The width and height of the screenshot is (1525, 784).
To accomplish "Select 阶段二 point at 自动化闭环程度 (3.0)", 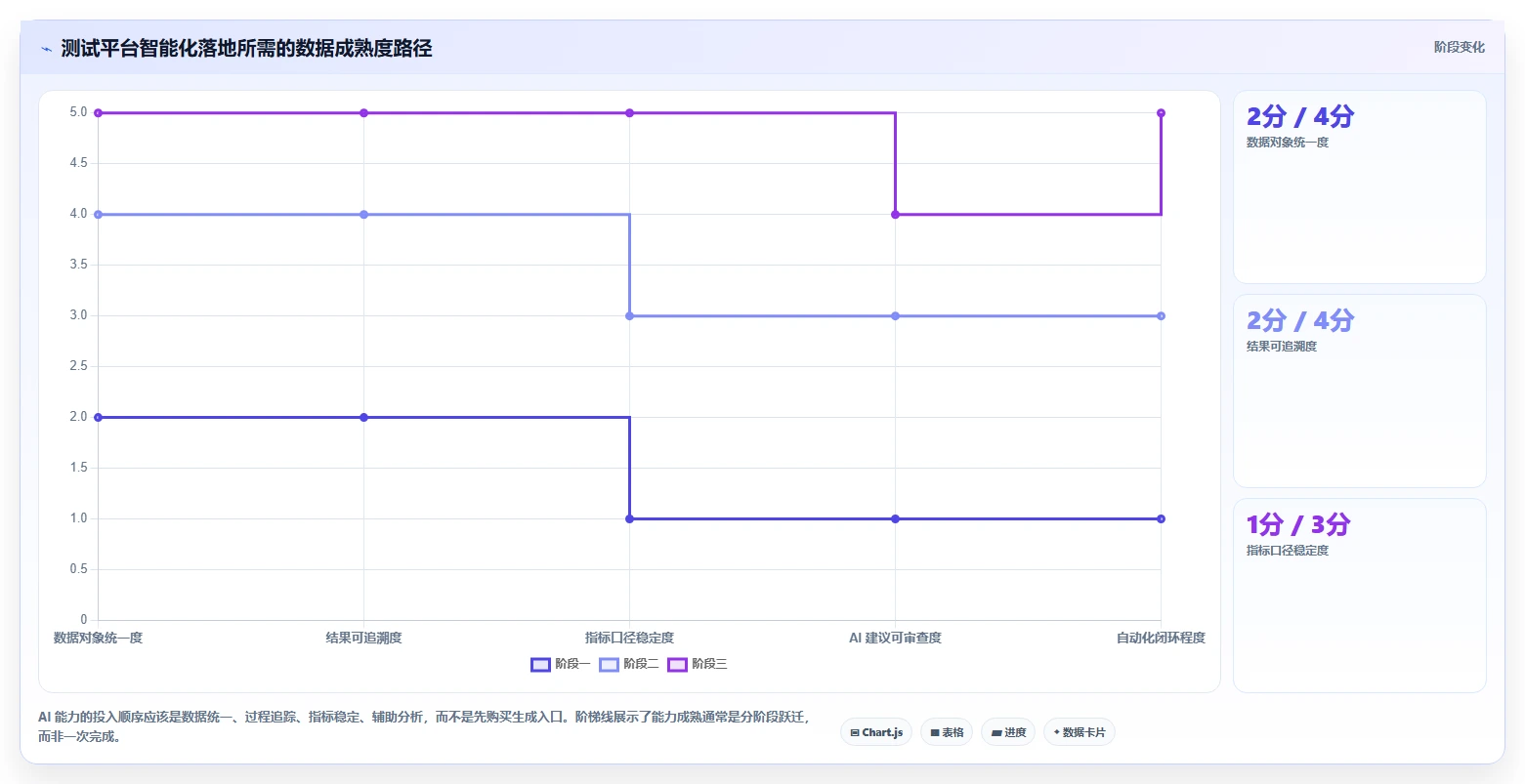I will pos(1161,316).
